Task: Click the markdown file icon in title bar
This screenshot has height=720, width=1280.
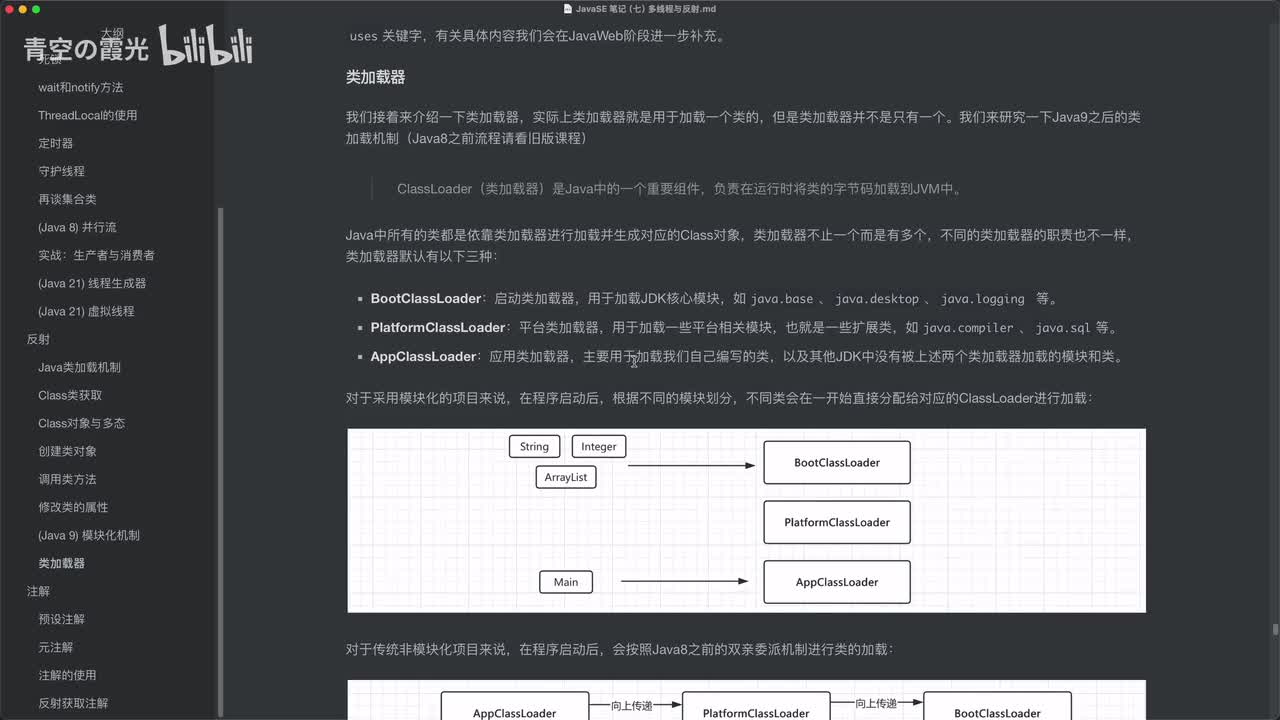Action: point(568,9)
